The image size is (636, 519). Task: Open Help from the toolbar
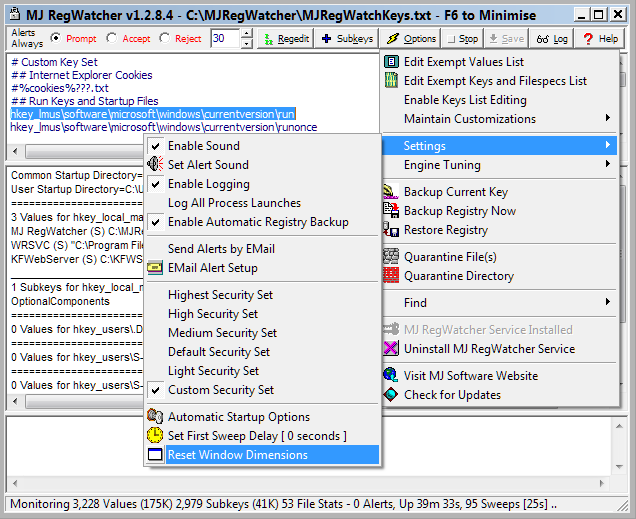pyautogui.click(x=600, y=39)
